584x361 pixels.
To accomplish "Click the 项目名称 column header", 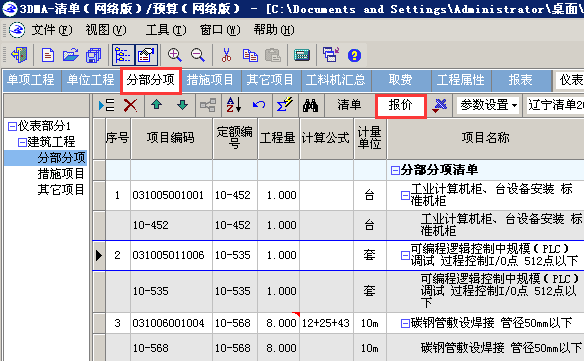I will [485, 139].
